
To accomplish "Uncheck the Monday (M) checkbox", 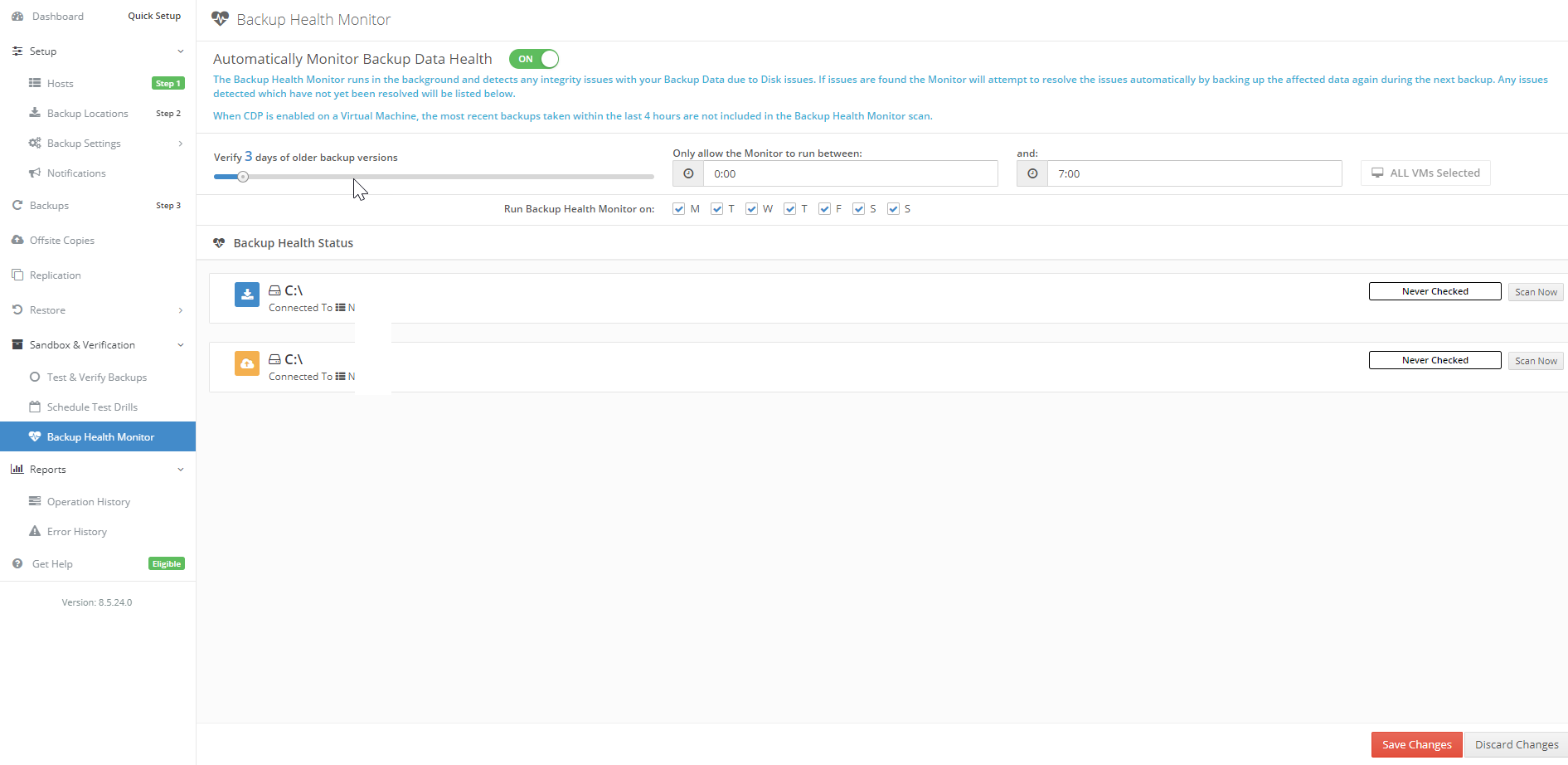I will pos(679,209).
